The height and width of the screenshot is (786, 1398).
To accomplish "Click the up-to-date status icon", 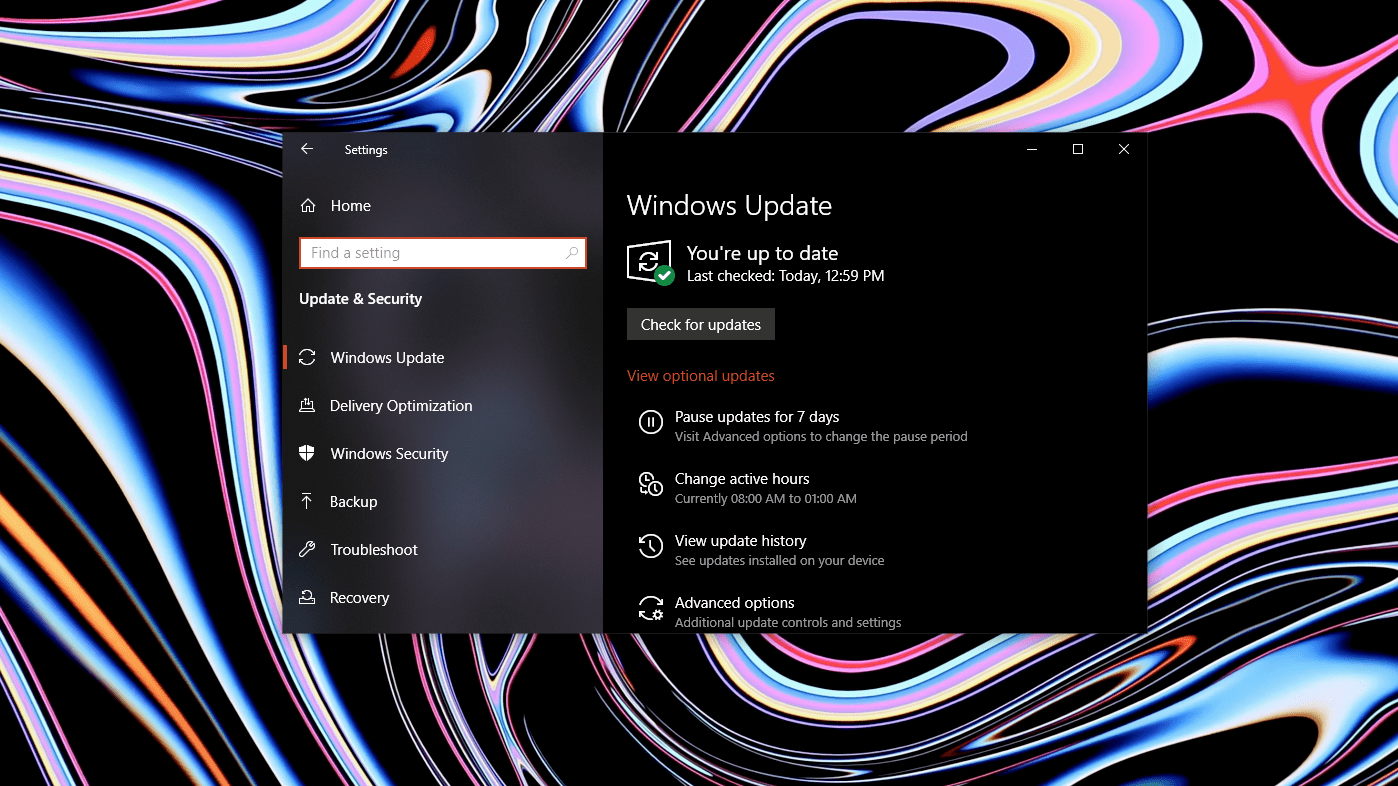I will 650,263.
